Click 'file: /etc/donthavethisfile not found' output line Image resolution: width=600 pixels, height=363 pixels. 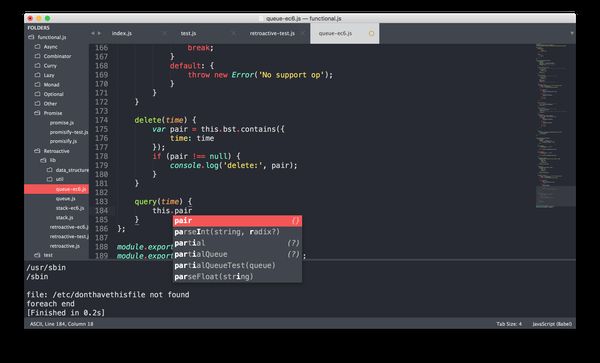(108, 295)
